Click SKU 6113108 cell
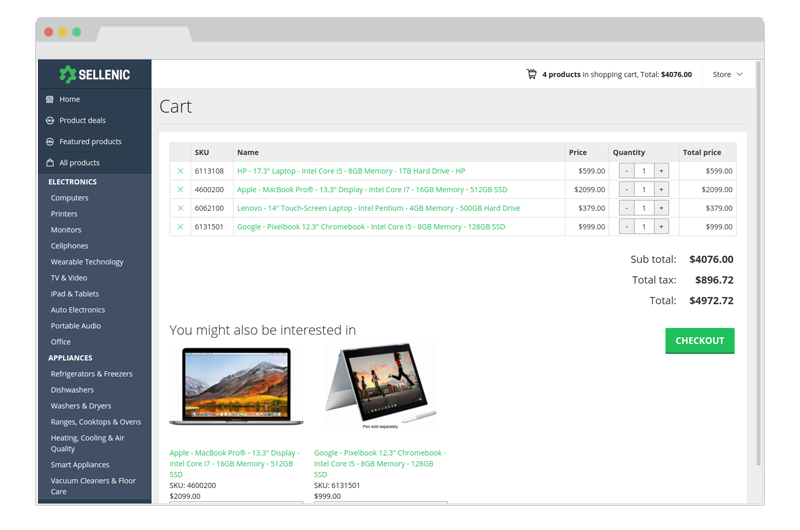 click(212, 171)
